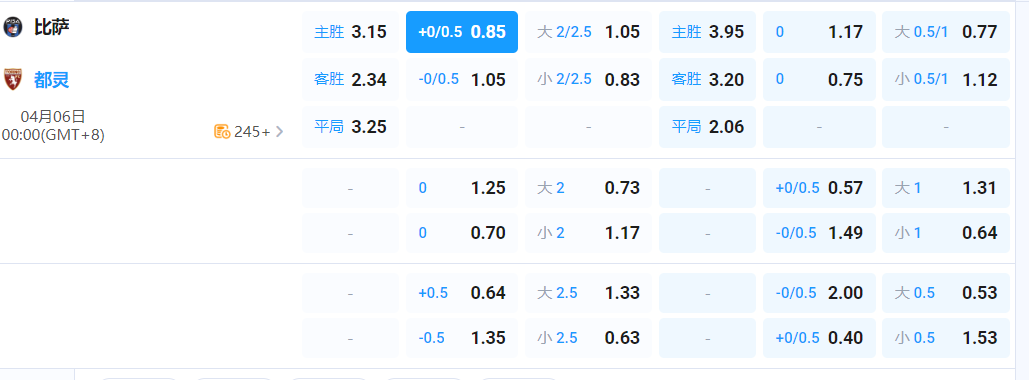Pick 平局 at odds 3.25
Viewport: 1029px width, 380px height.
pos(350,127)
